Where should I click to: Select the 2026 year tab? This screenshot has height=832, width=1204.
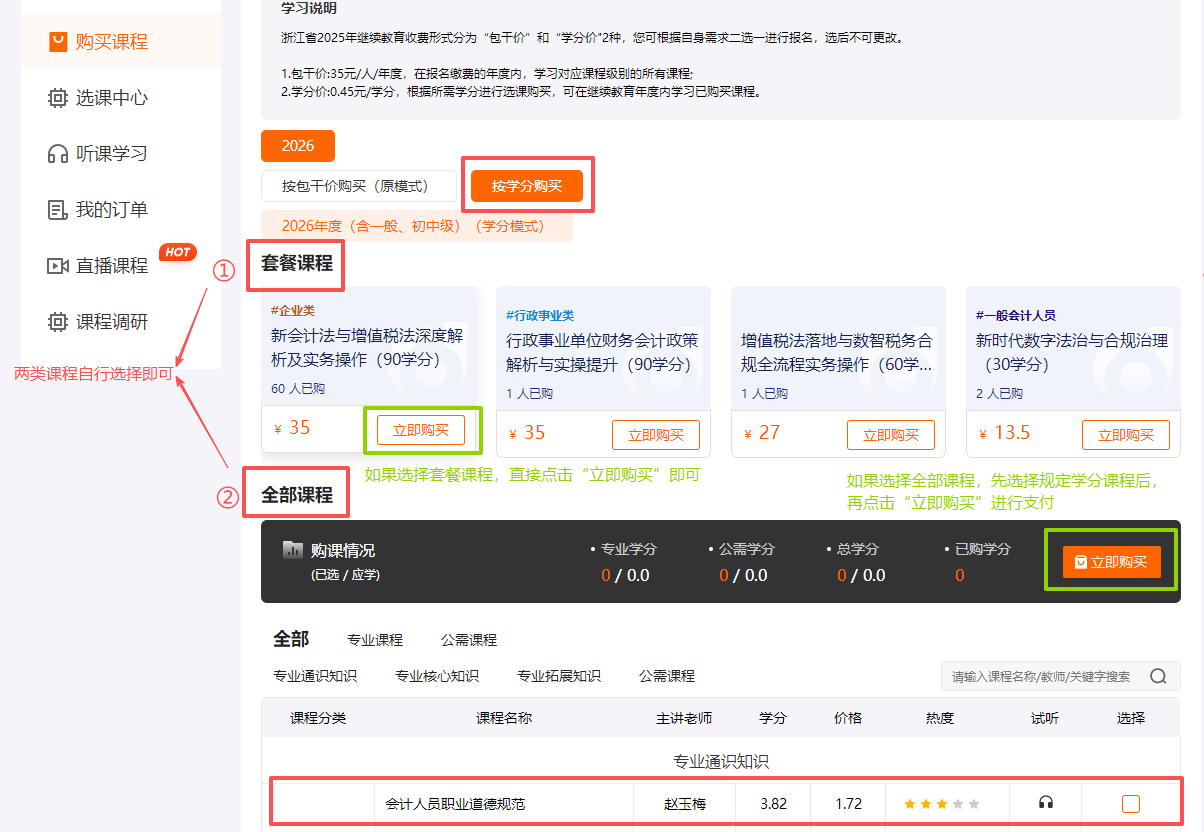pos(297,145)
